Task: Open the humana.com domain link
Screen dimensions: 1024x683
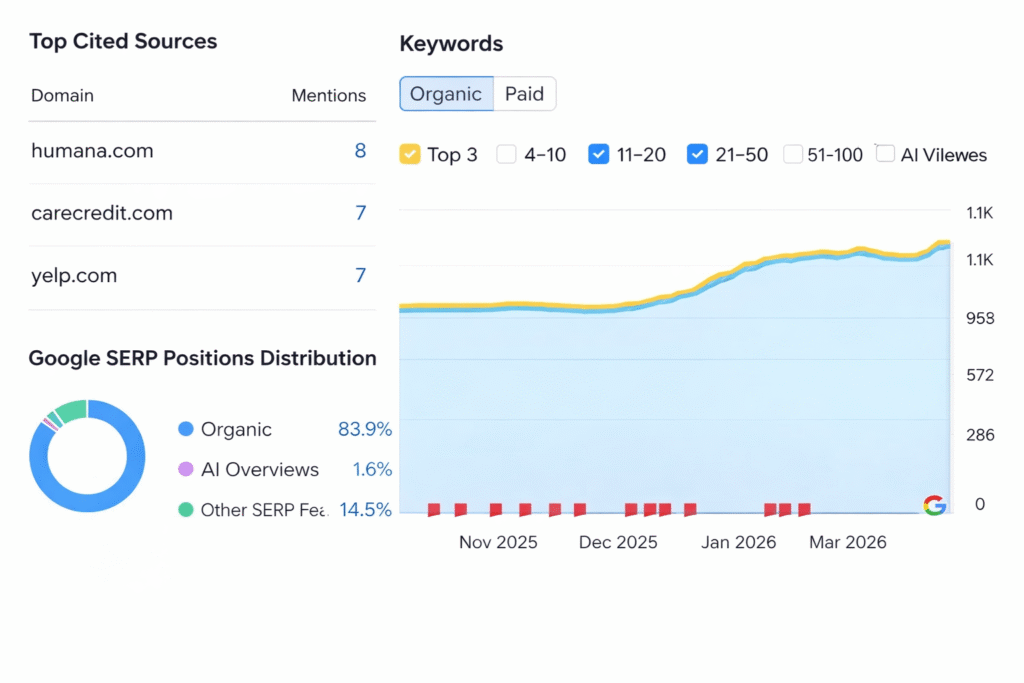Action: click(x=92, y=151)
